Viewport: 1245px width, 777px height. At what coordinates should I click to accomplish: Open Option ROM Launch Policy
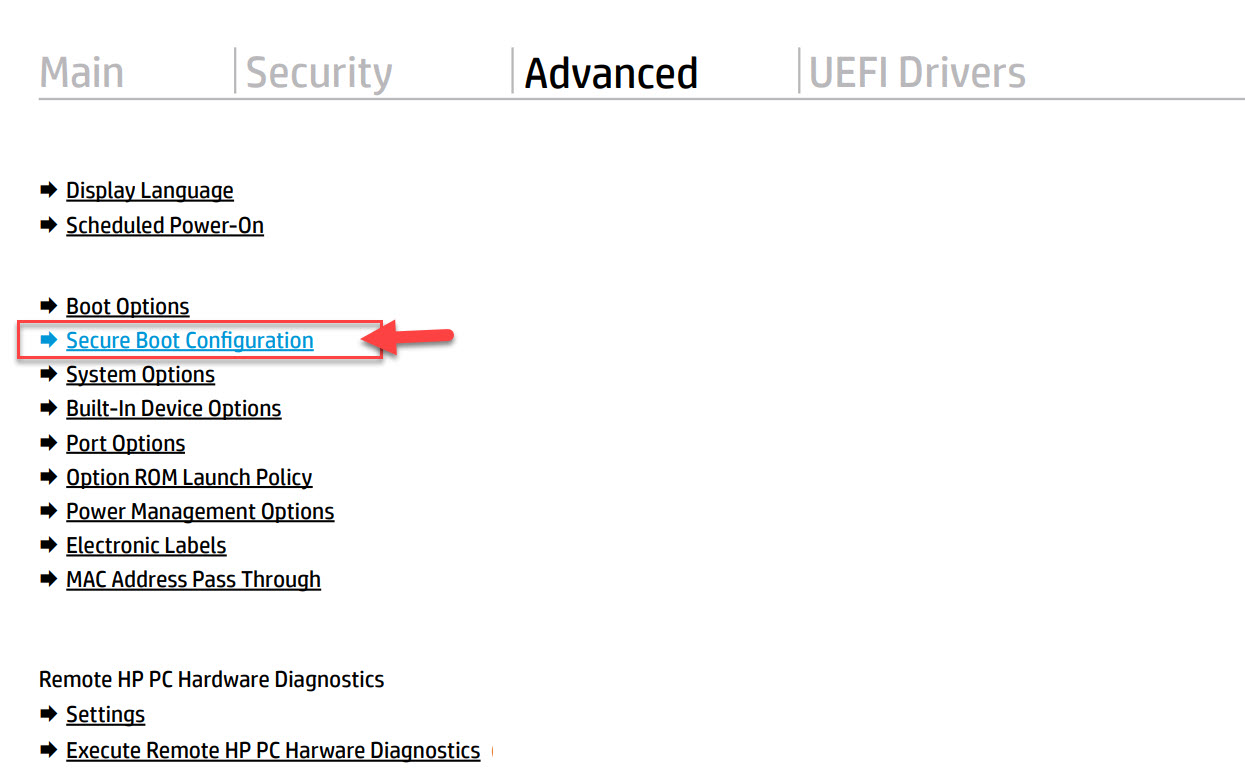(189, 477)
